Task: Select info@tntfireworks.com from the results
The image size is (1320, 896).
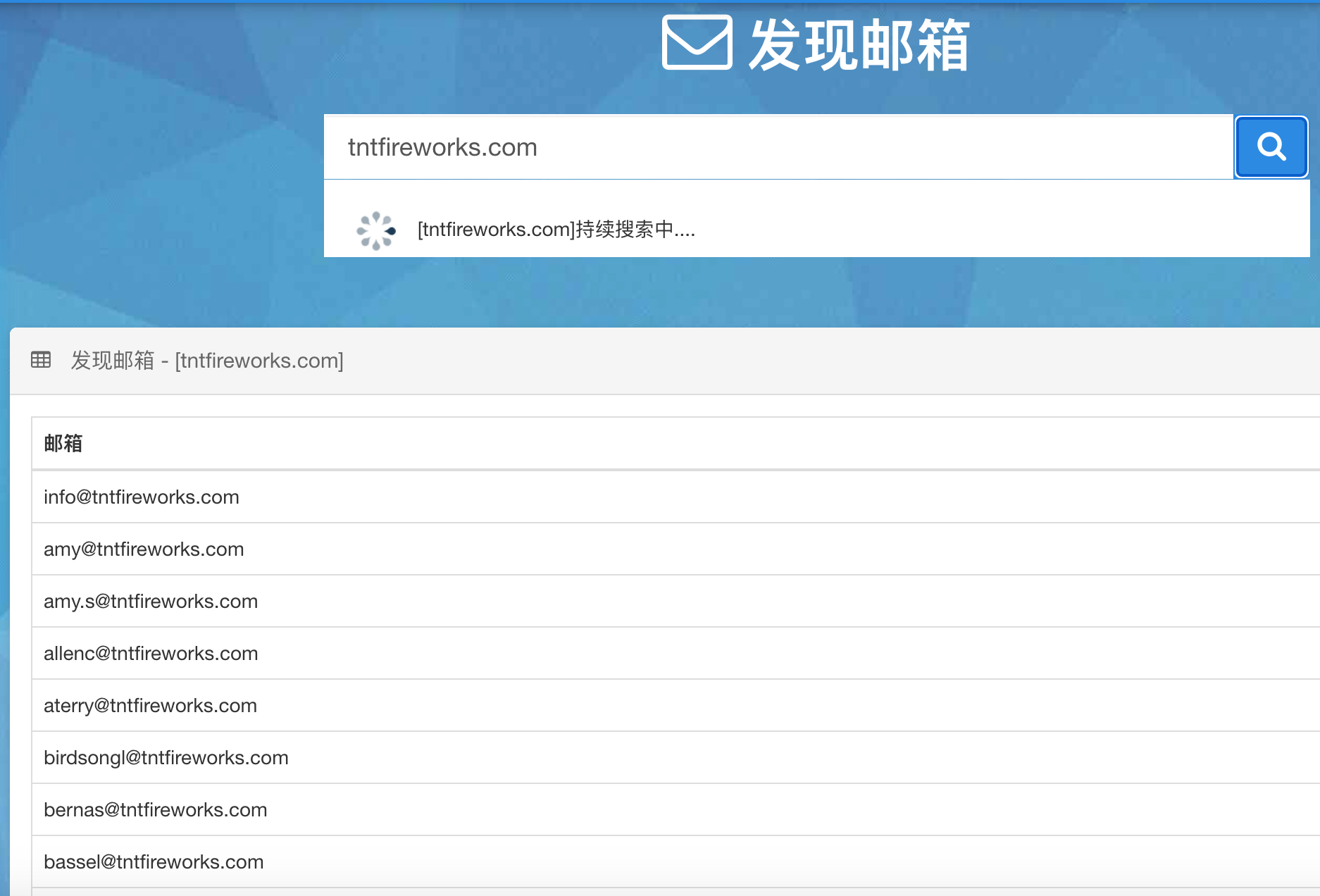Action: click(x=142, y=497)
